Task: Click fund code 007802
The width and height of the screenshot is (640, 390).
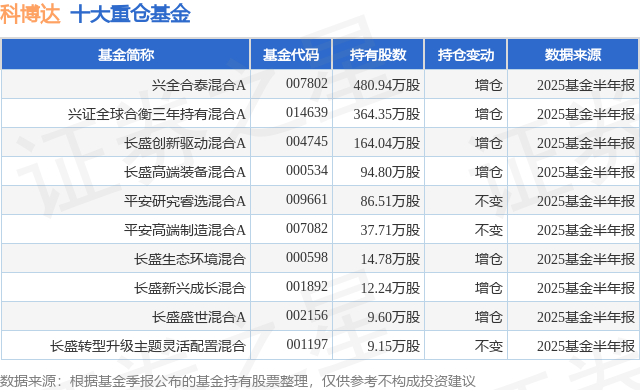Action: tap(307, 83)
